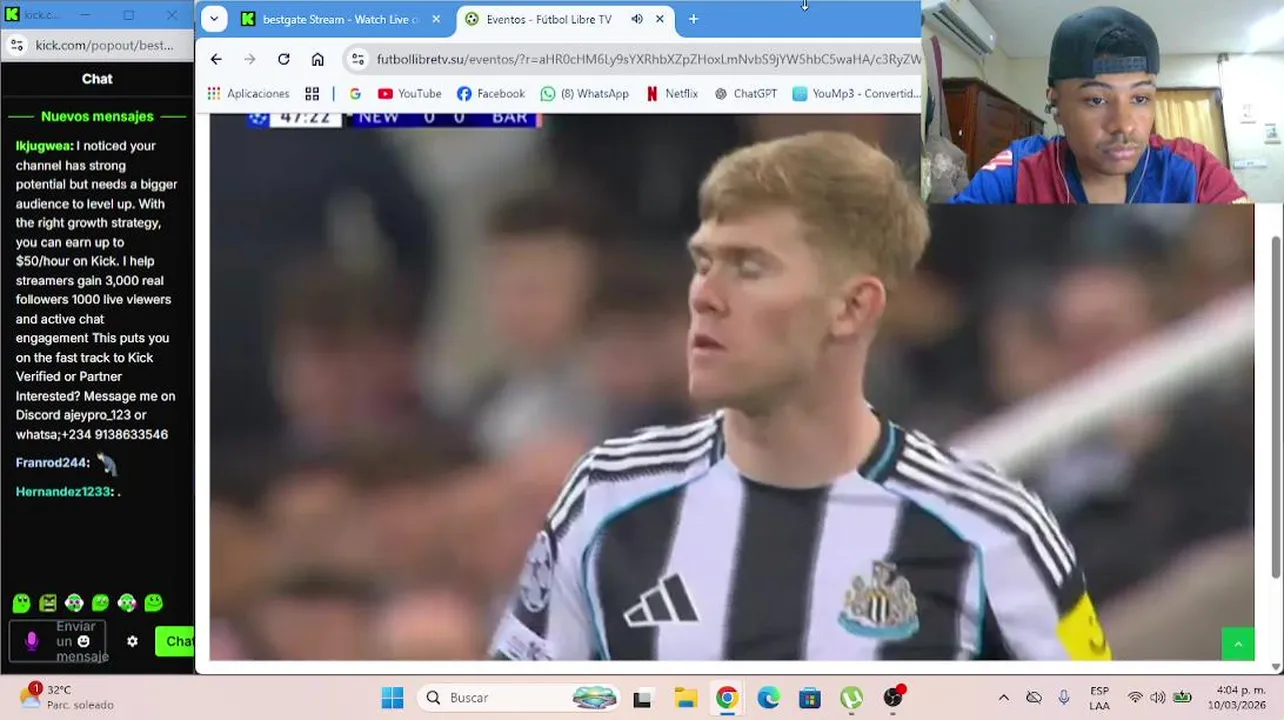Viewport: 1284px width, 720px height.
Task: Open the tab search dropdown in Chrome
Action: pyautogui.click(x=214, y=19)
